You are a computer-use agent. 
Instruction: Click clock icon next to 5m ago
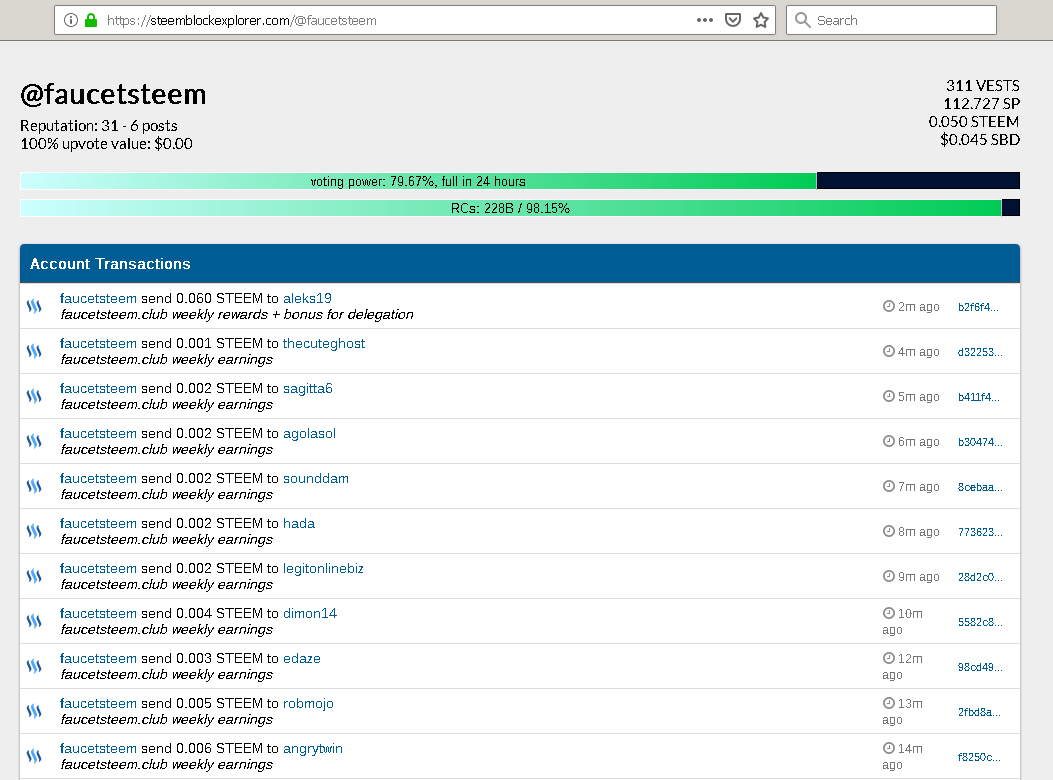888,396
